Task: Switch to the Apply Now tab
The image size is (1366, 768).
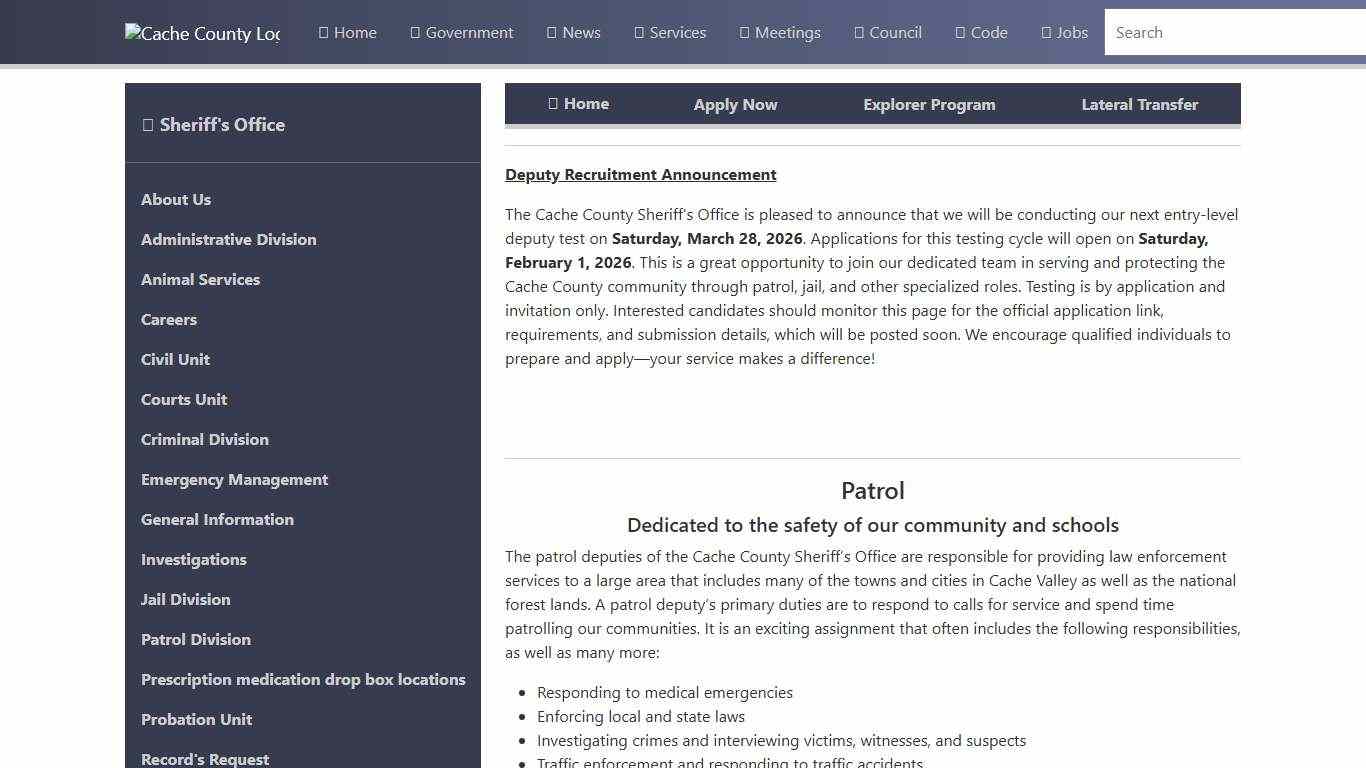Action: [x=735, y=104]
